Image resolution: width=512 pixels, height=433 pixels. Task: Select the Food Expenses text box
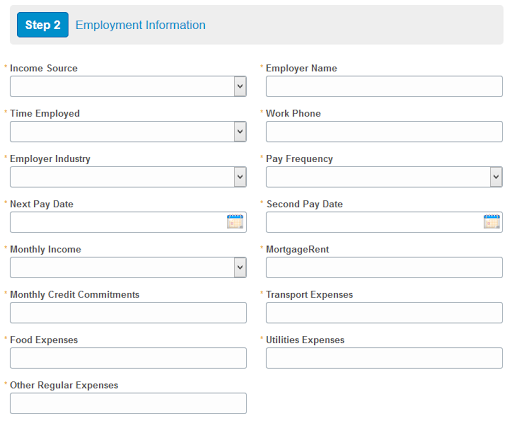[128, 358]
